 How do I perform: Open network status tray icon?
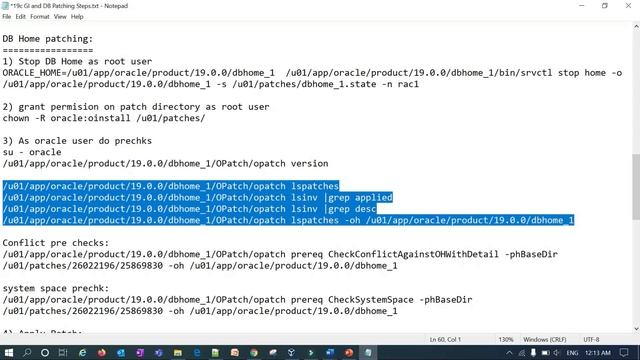pyautogui.click(x=522, y=353)
